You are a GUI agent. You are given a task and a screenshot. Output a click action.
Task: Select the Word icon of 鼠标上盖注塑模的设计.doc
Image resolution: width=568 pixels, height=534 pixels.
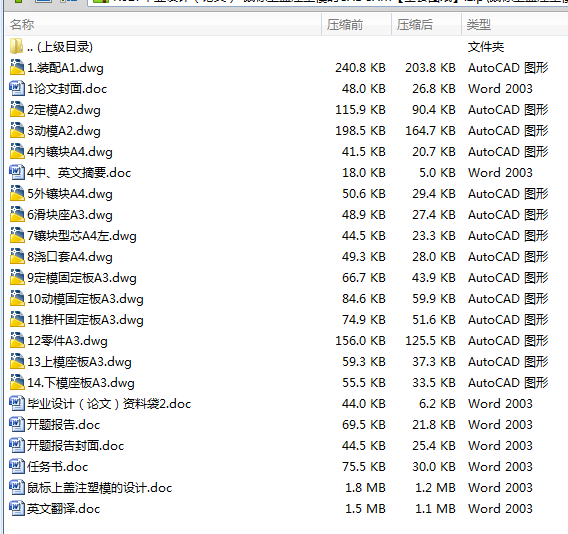17,488
